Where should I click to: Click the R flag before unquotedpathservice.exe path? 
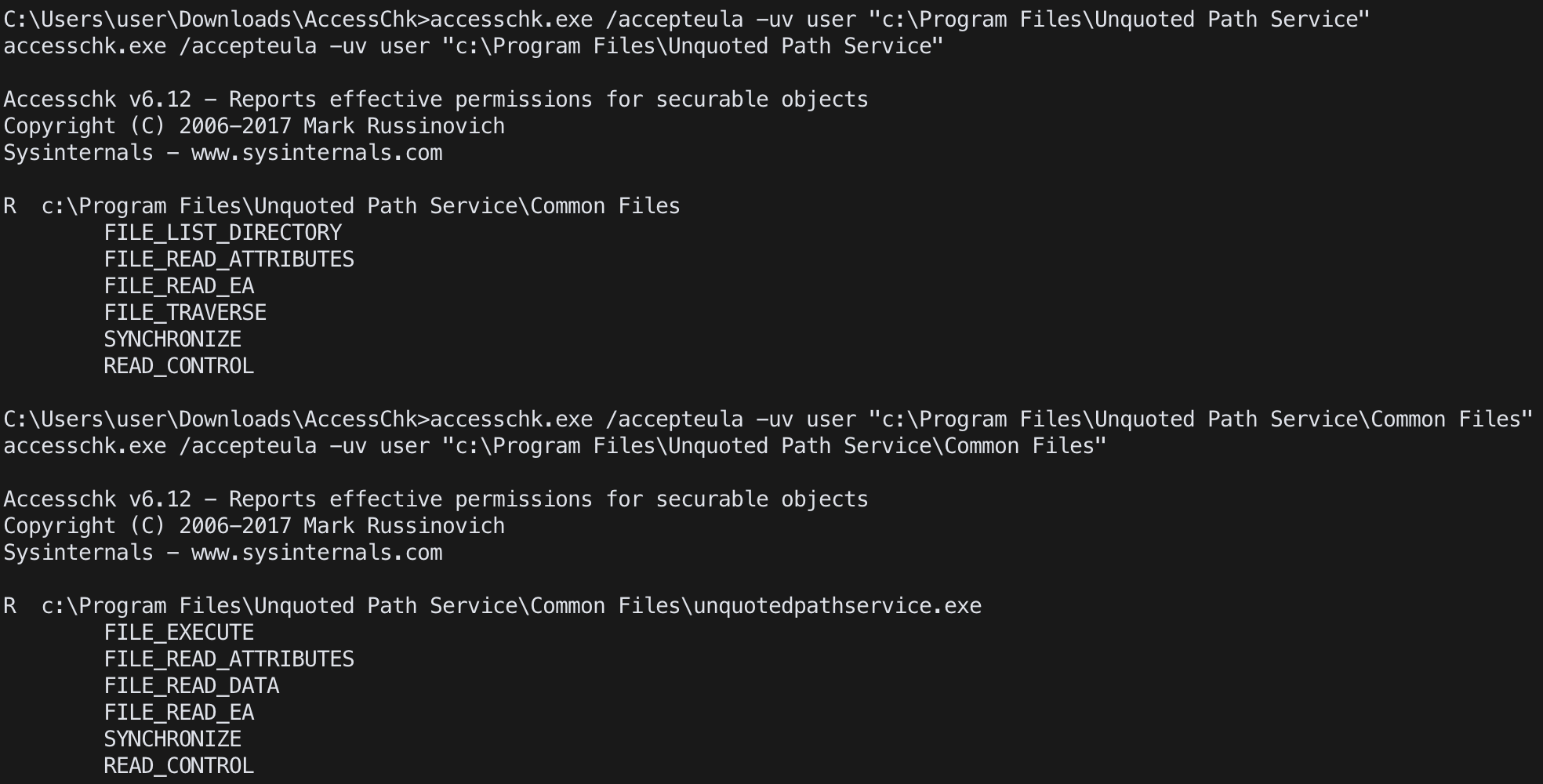[9, 606]
